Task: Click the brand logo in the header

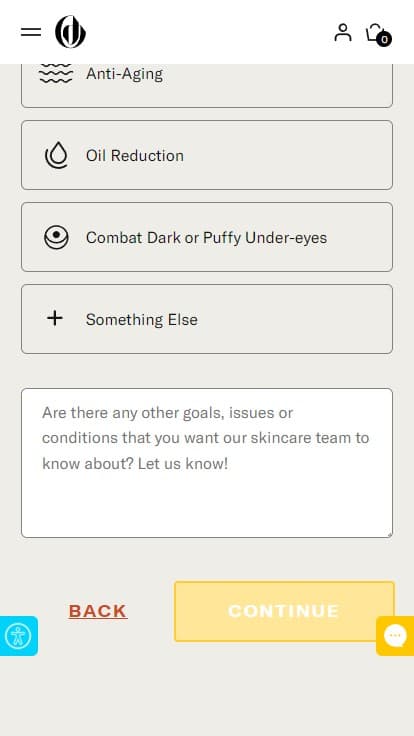Action: [70, 32]
